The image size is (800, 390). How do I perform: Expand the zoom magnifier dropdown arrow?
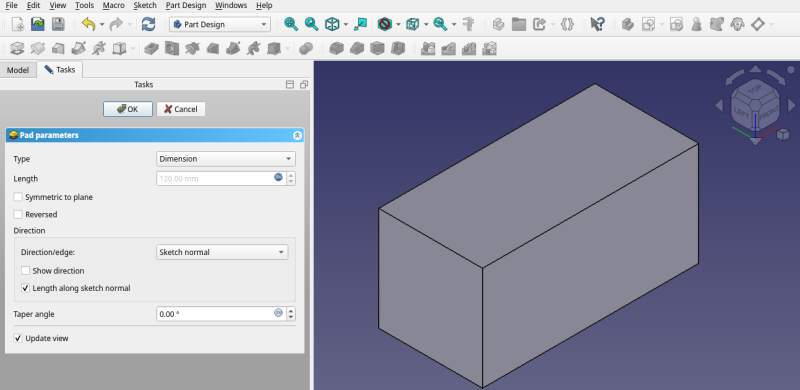pos(454,24)
